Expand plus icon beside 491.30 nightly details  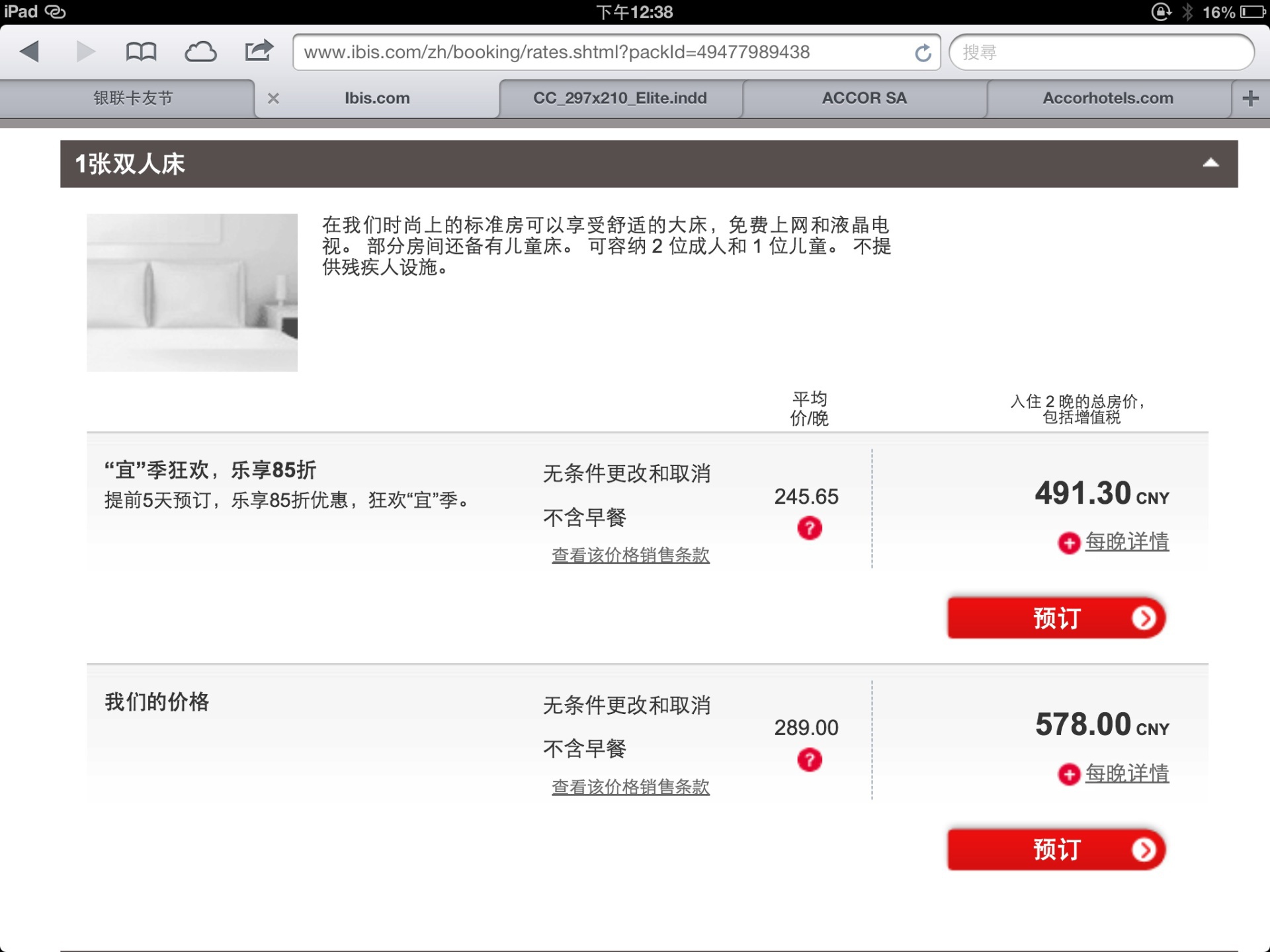point(1069,543)
